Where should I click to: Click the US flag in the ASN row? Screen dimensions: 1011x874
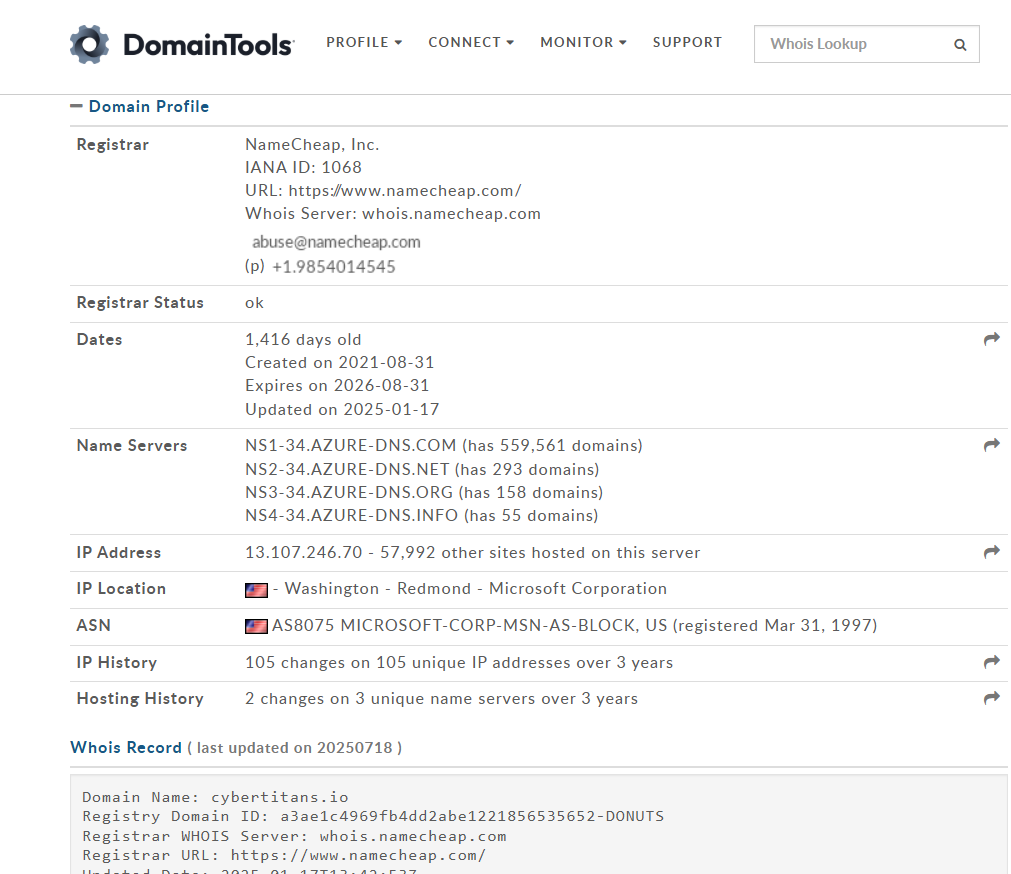pyautogui.click(x=256, y=626)
